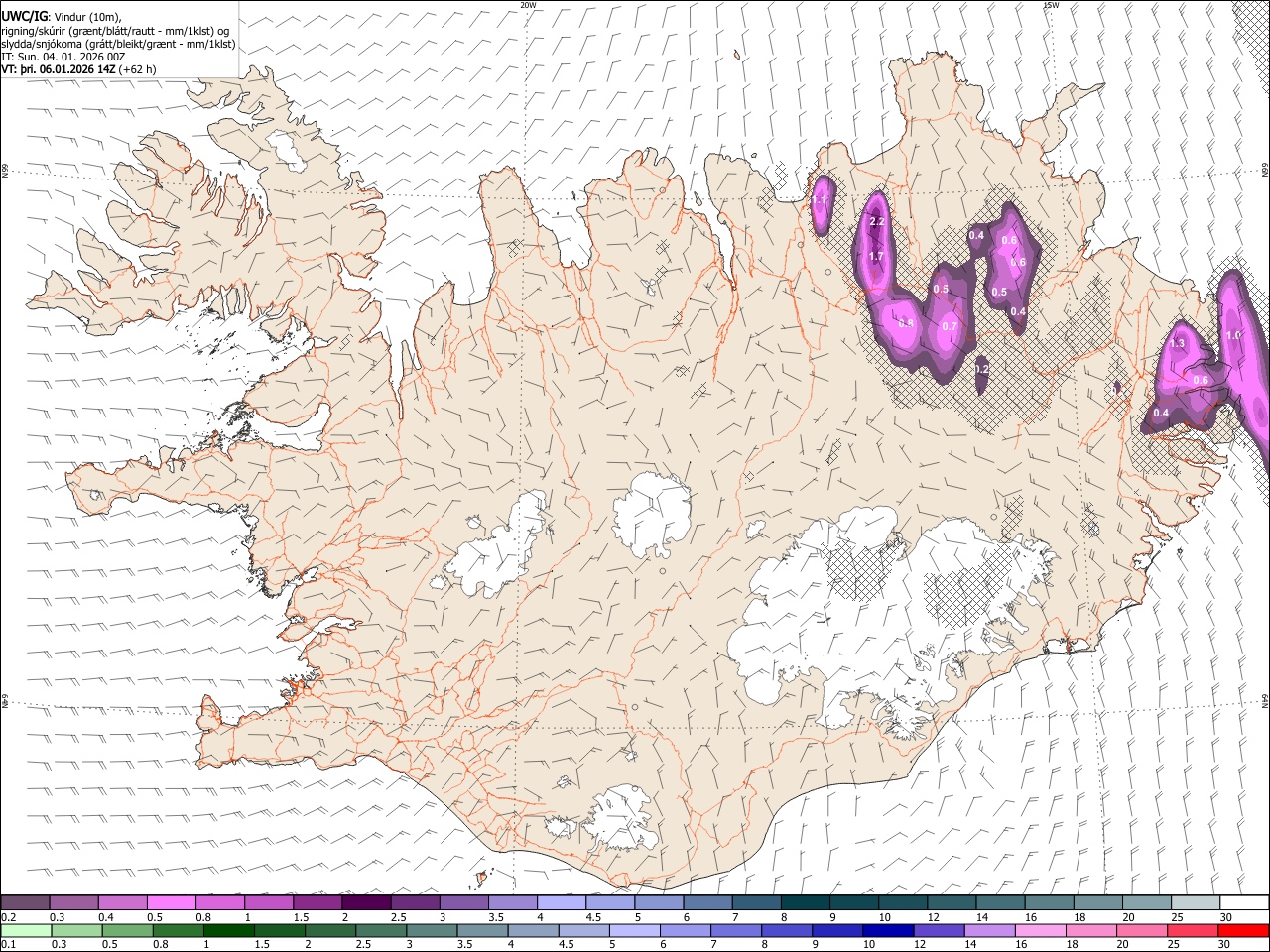
Task: Select the 8 dark teal swatch in upper legend
Action: 805,902
